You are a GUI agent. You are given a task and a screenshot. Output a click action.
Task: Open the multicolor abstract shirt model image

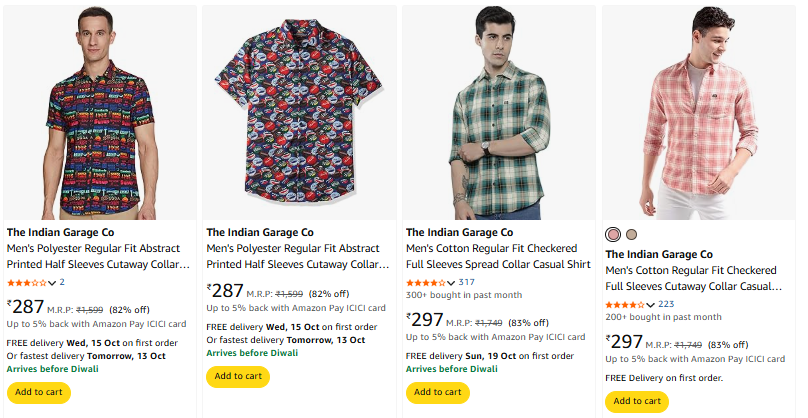(100, 112)
